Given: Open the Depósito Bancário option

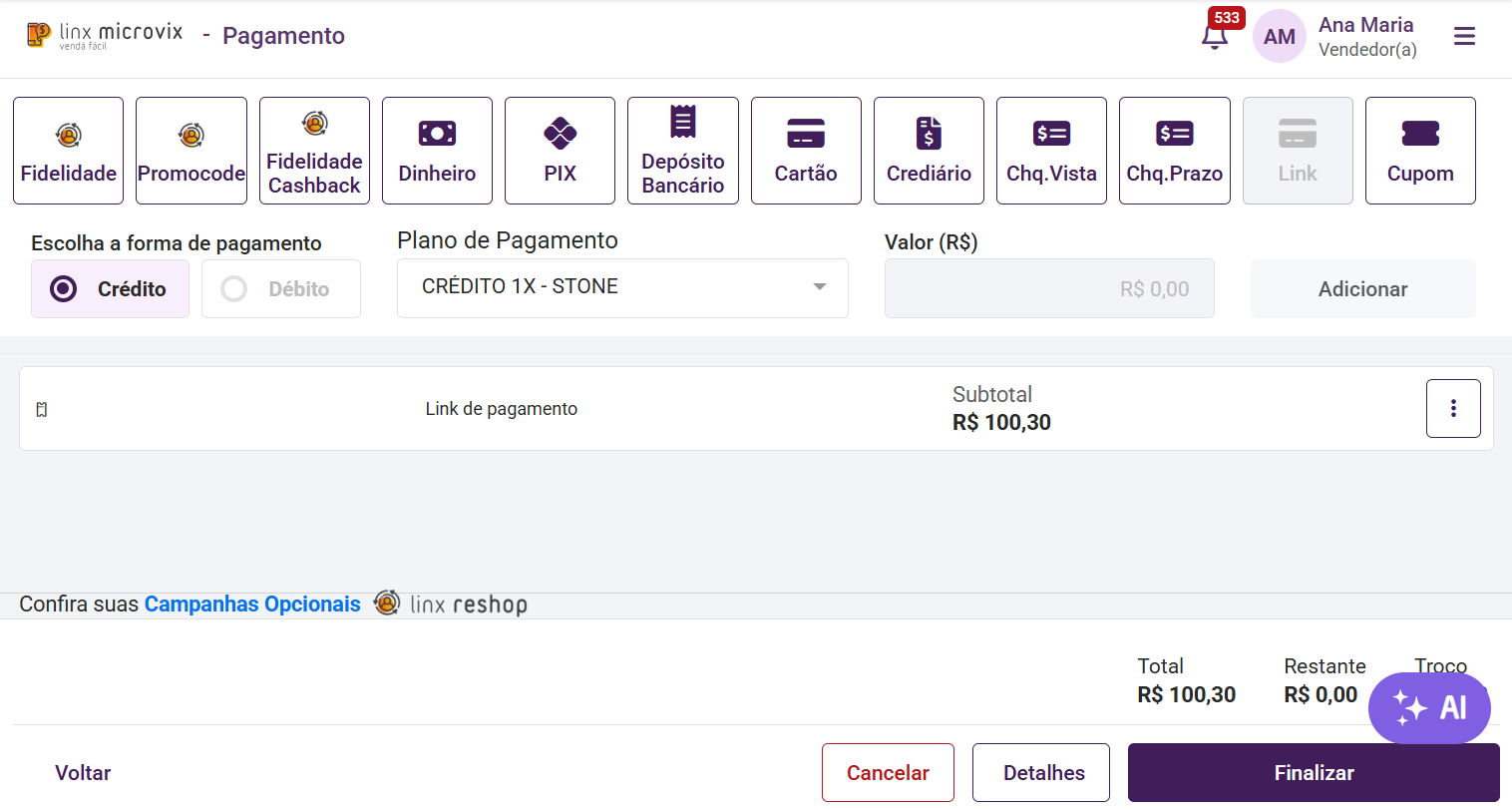Looking at the screenshot, I should click(683, 151).
